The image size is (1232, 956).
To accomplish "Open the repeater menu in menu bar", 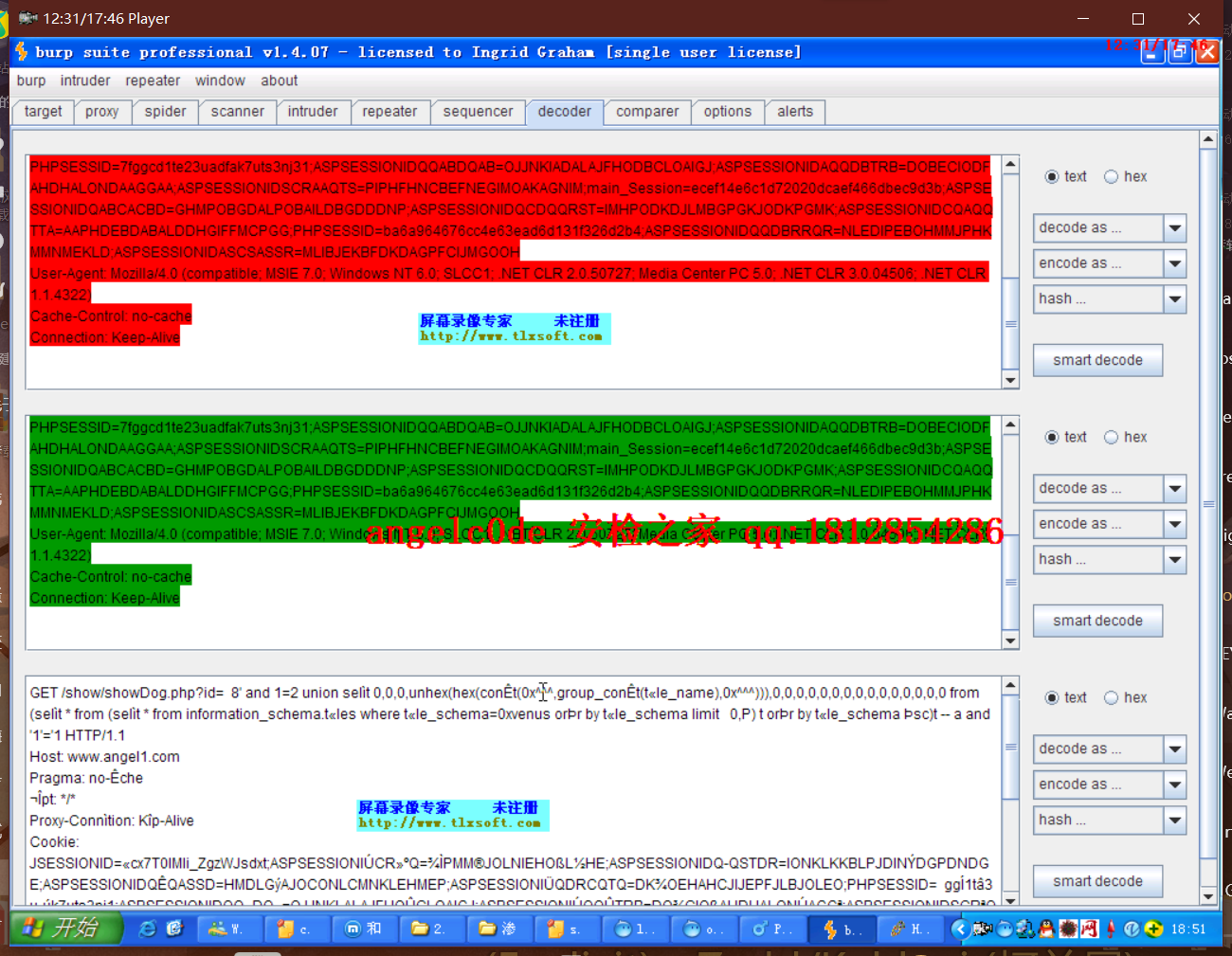I will [153, 81].
